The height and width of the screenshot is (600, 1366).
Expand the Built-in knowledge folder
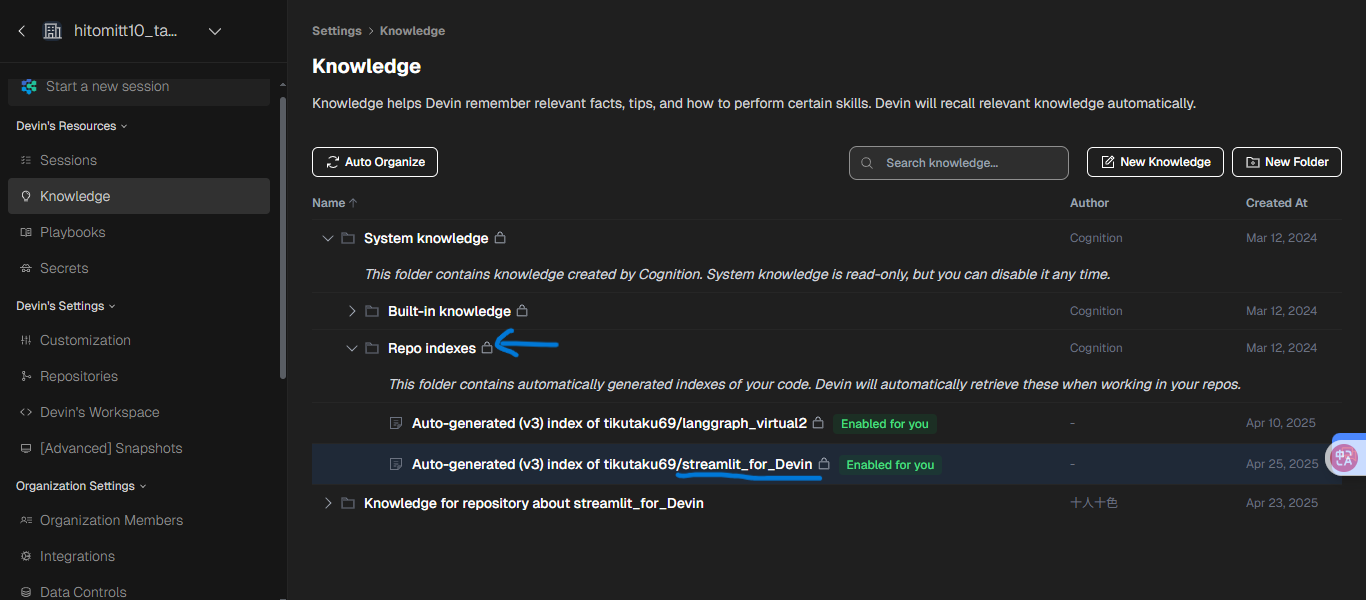point(352,311)
